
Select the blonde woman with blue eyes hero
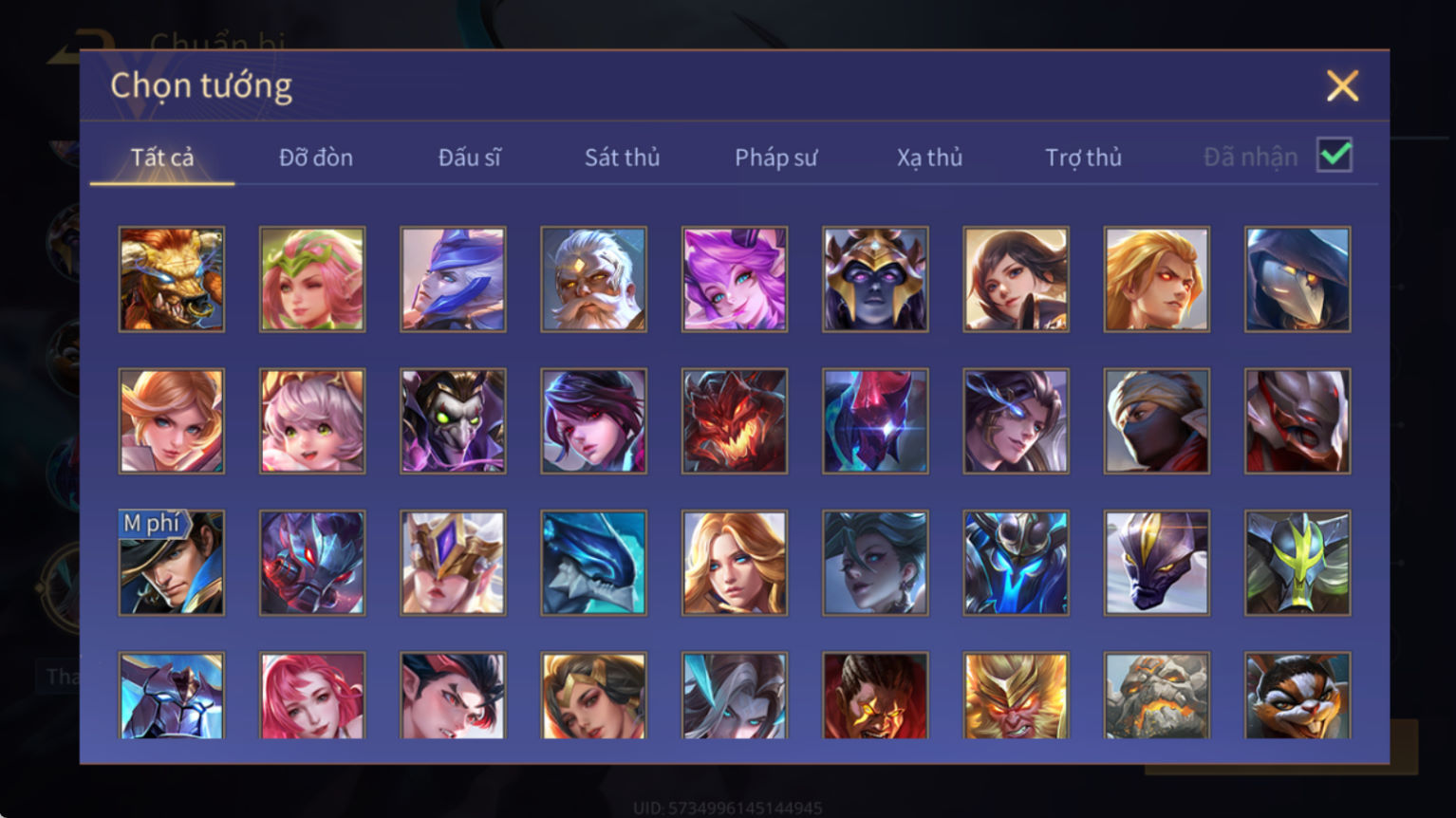735,563
